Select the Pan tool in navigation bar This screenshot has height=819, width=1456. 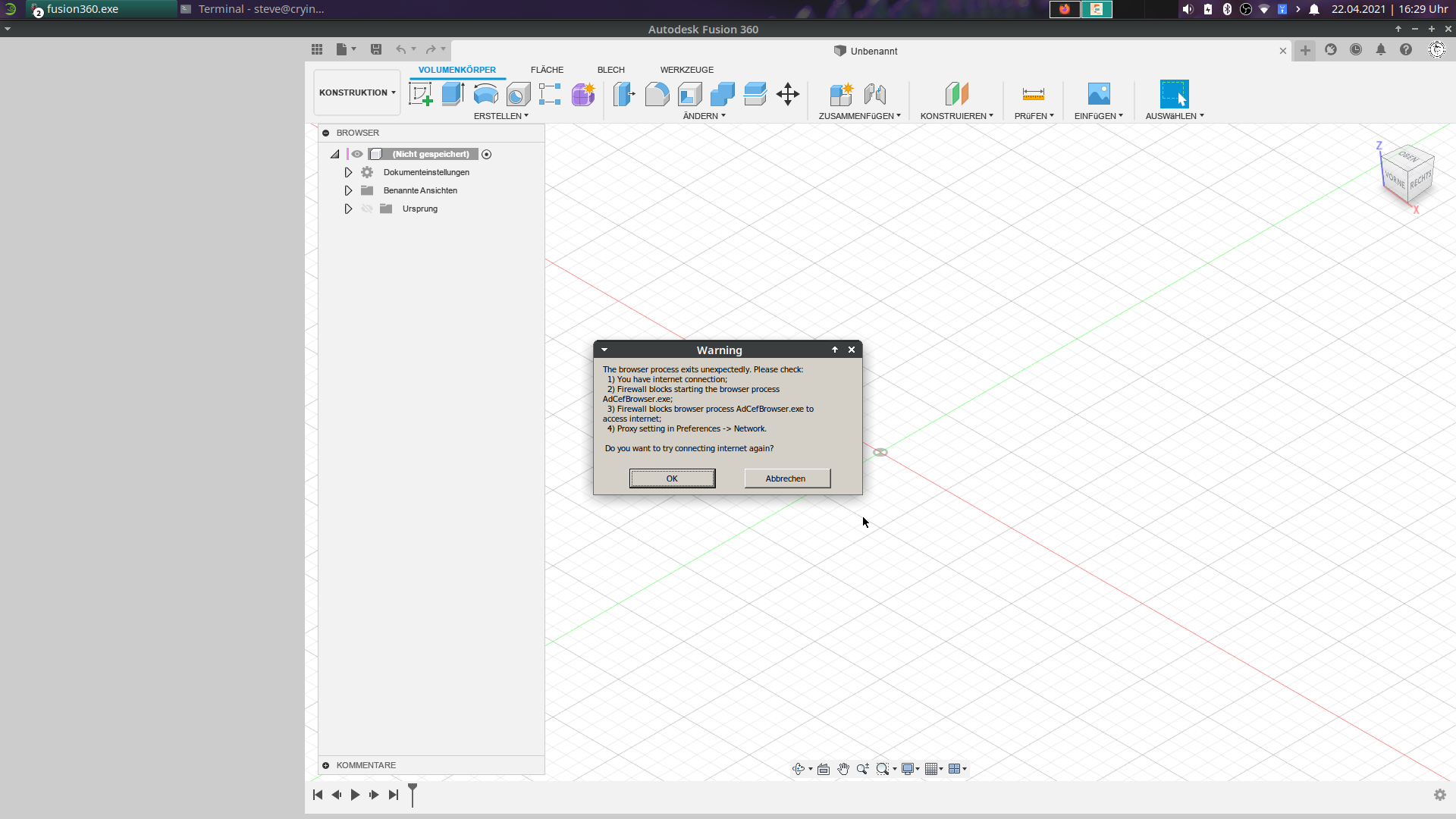coord(843,768)
